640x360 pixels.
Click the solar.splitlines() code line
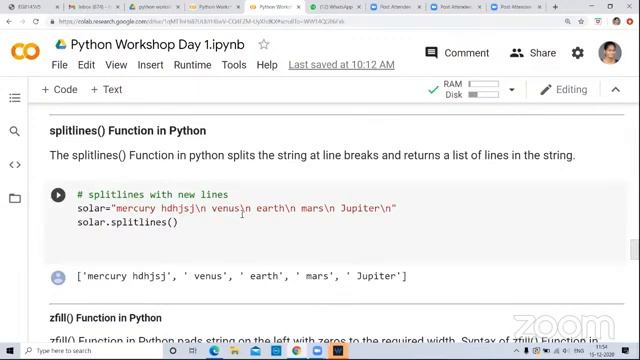pos(127,222)
